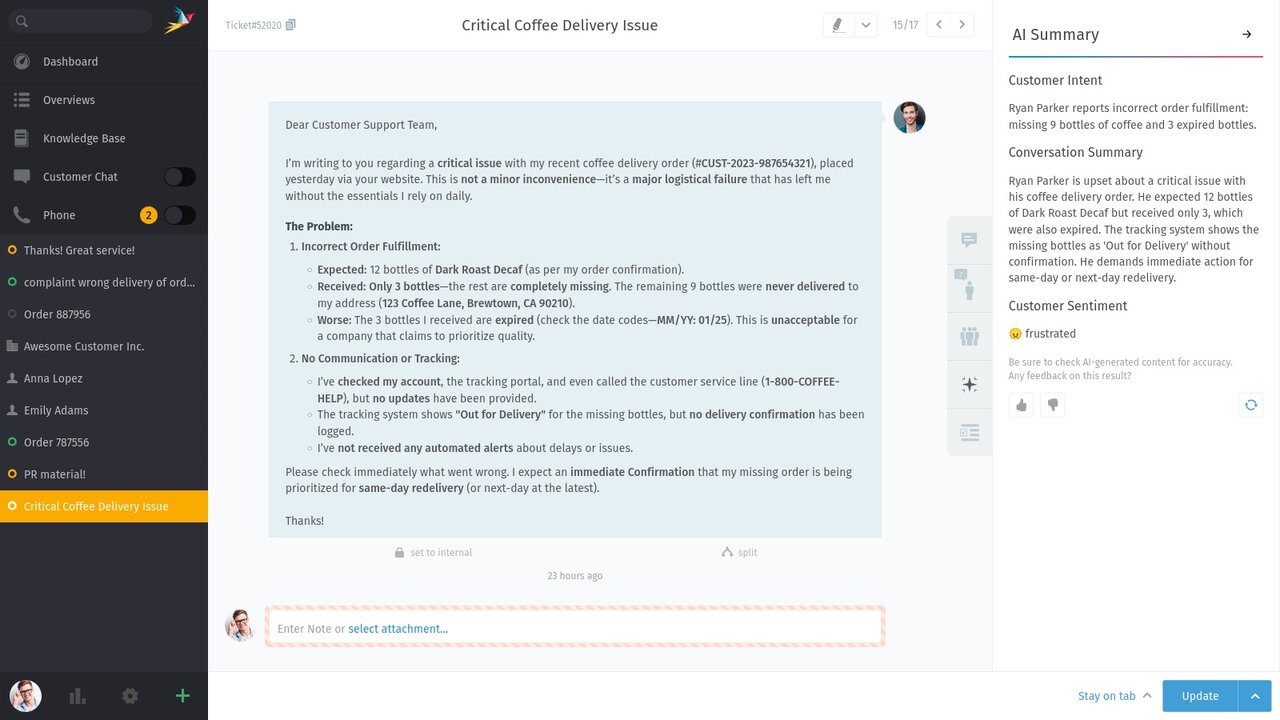Regenerate the AI summary with the refresh icon
This screenshot has height=720, width=1280.
click(1250, 405)
